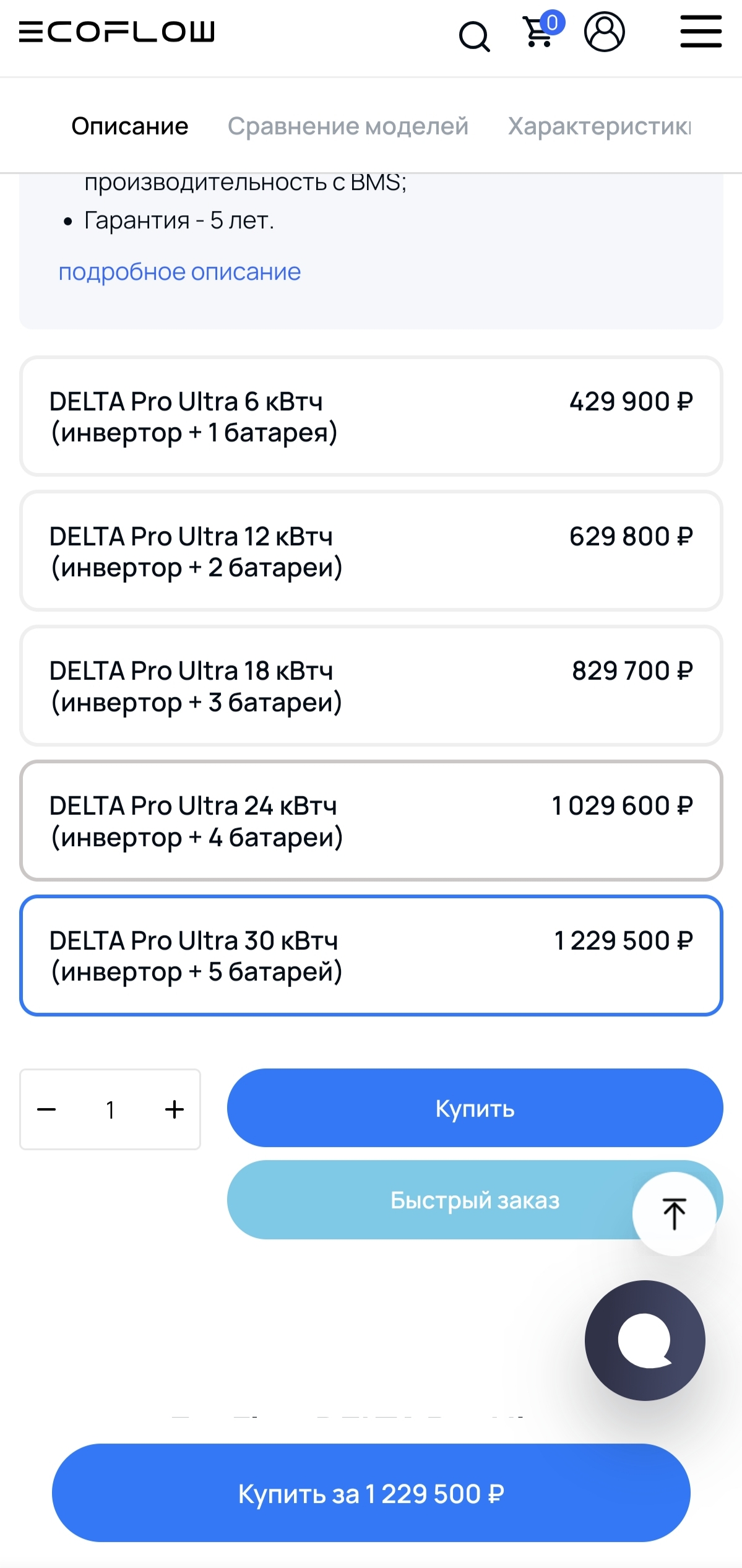The height and width of the screenshot is (1568, 742).
Task: Select DELTA Pro Ultra 6 кВтч option
Action: coord(371,416)
